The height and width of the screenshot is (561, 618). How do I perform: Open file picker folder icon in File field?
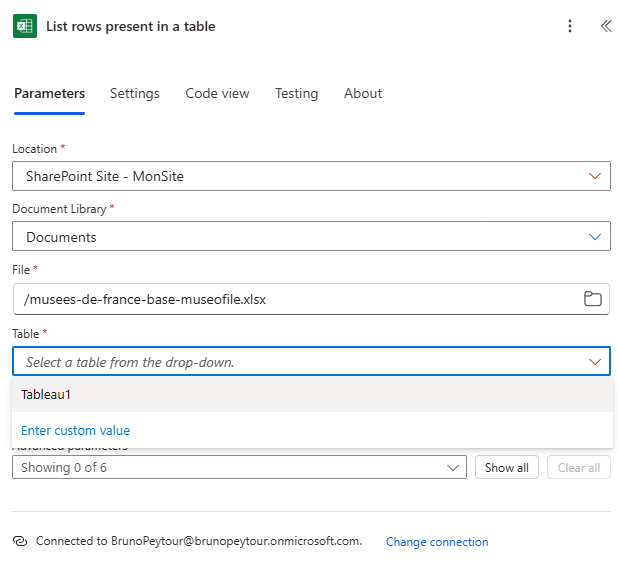point(592,299)
